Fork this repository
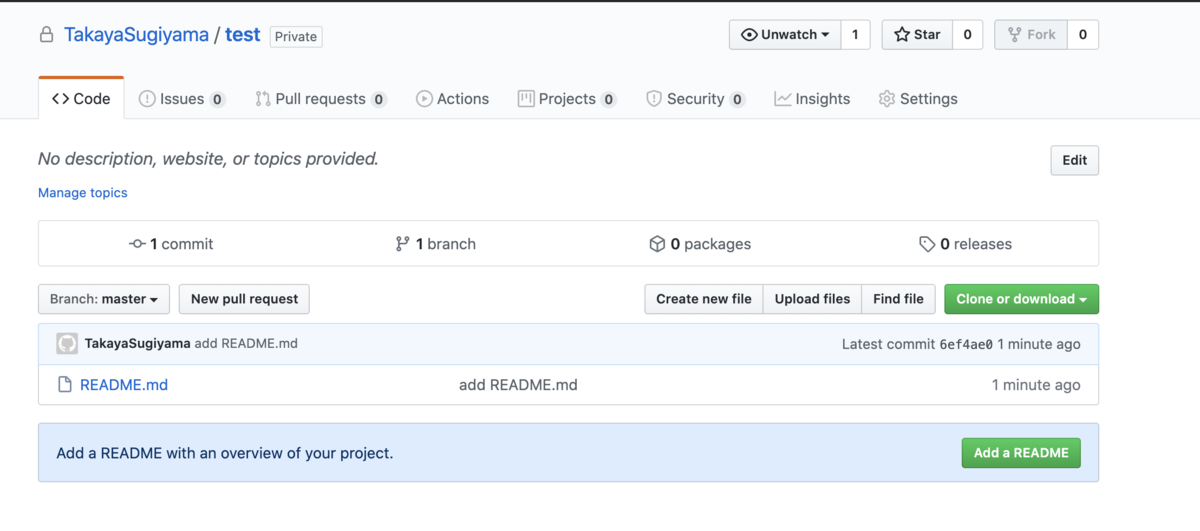This screenshot has width=1200, height=531. (1031, 34)
